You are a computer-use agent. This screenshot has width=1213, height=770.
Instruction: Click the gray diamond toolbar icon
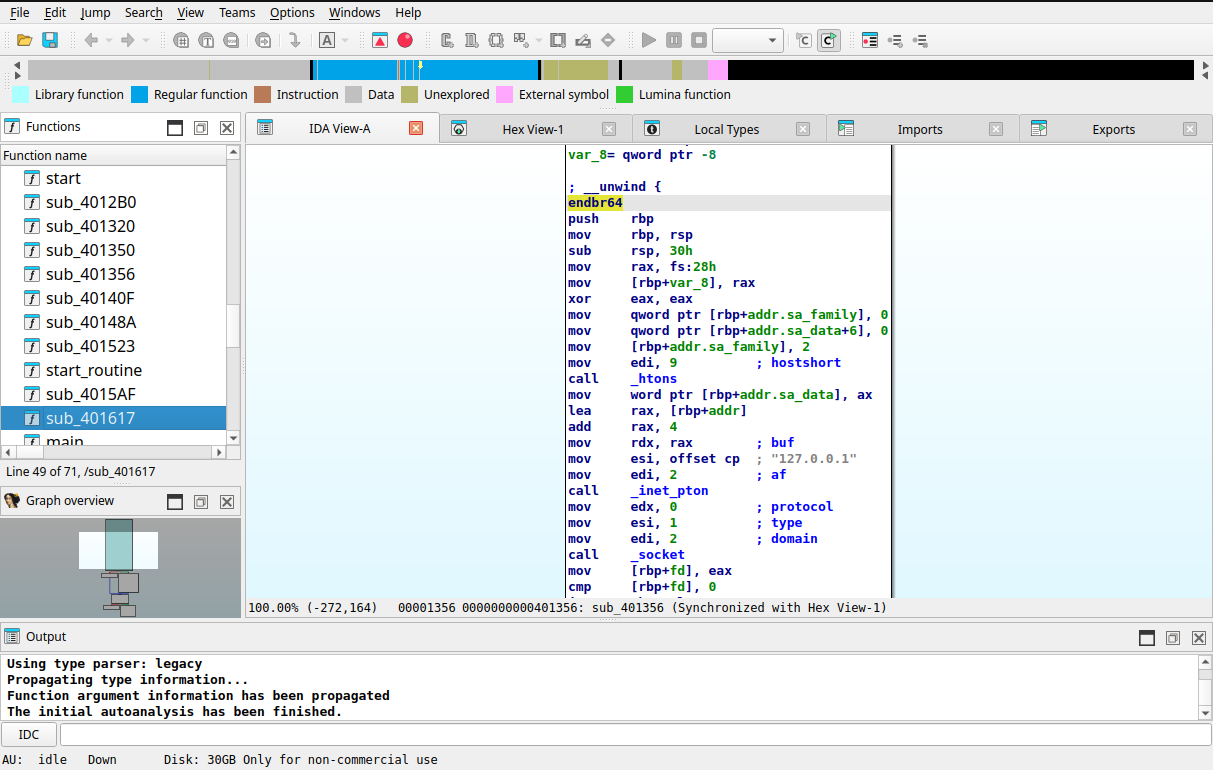608,40
